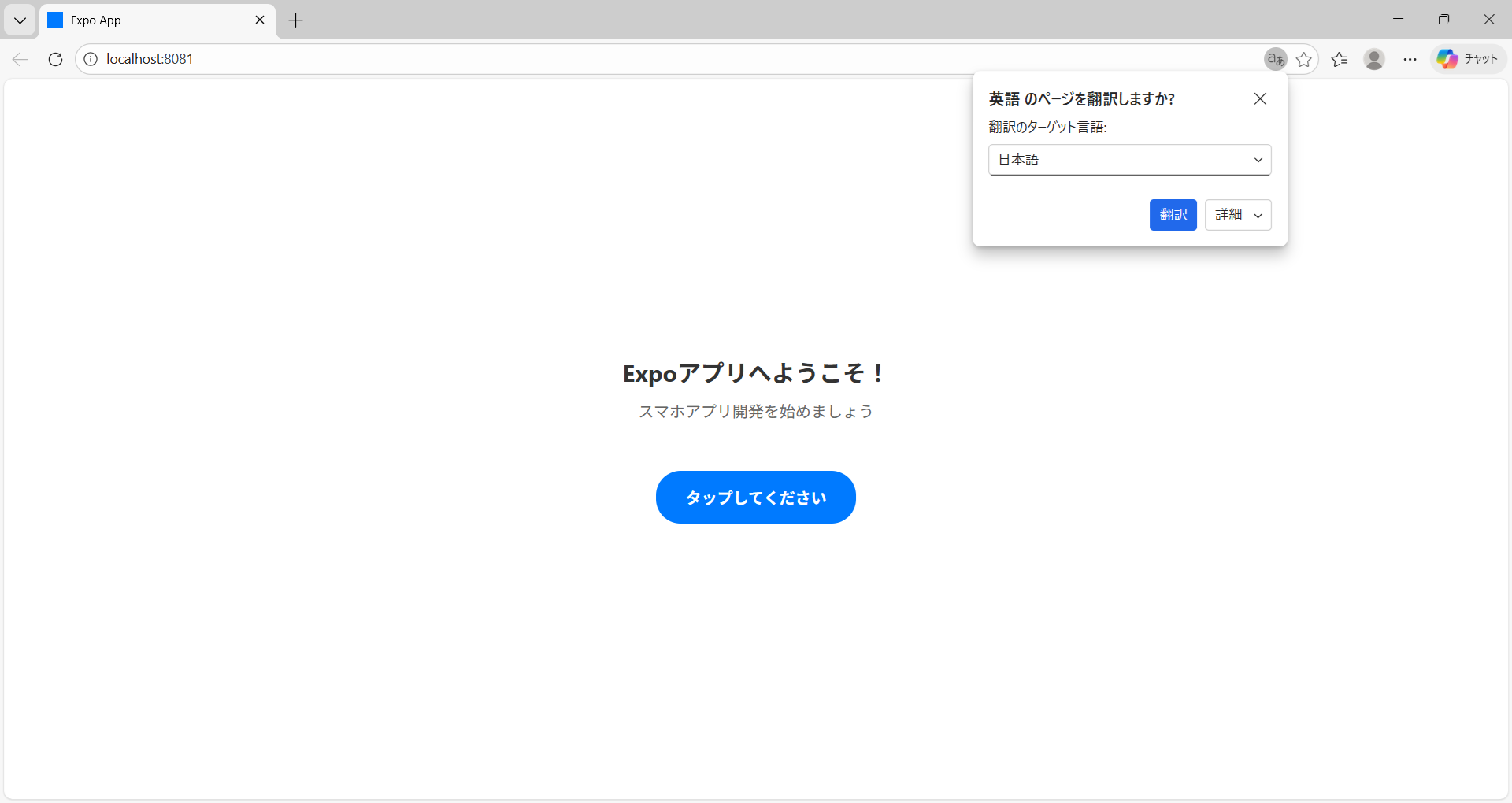Image resolution: width=1512 pixels, height=803 pixels.
Task: Add page to favorites with star icon
Action: pos(1304,59)
